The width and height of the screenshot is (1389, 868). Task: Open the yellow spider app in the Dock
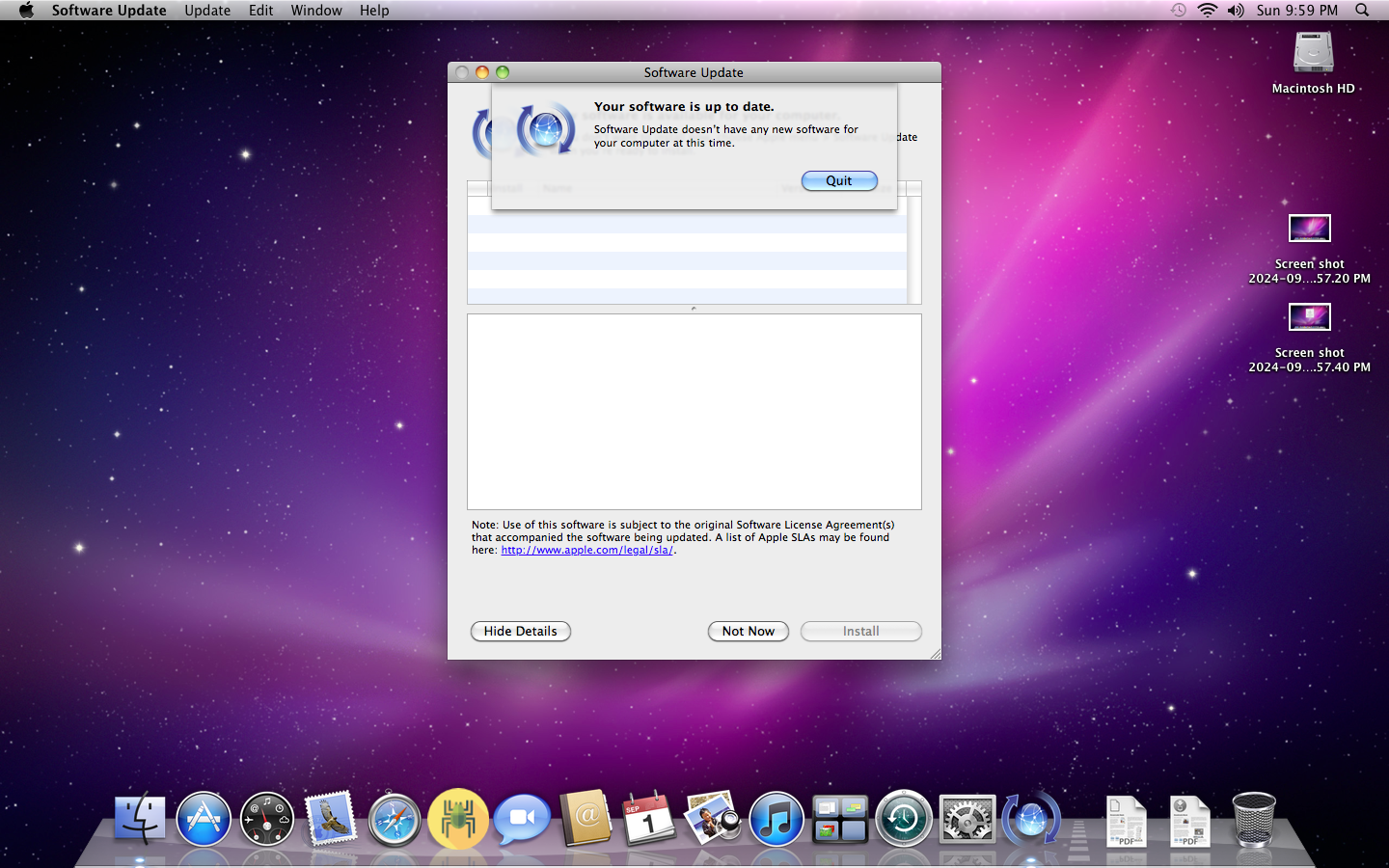click(458, 819)
